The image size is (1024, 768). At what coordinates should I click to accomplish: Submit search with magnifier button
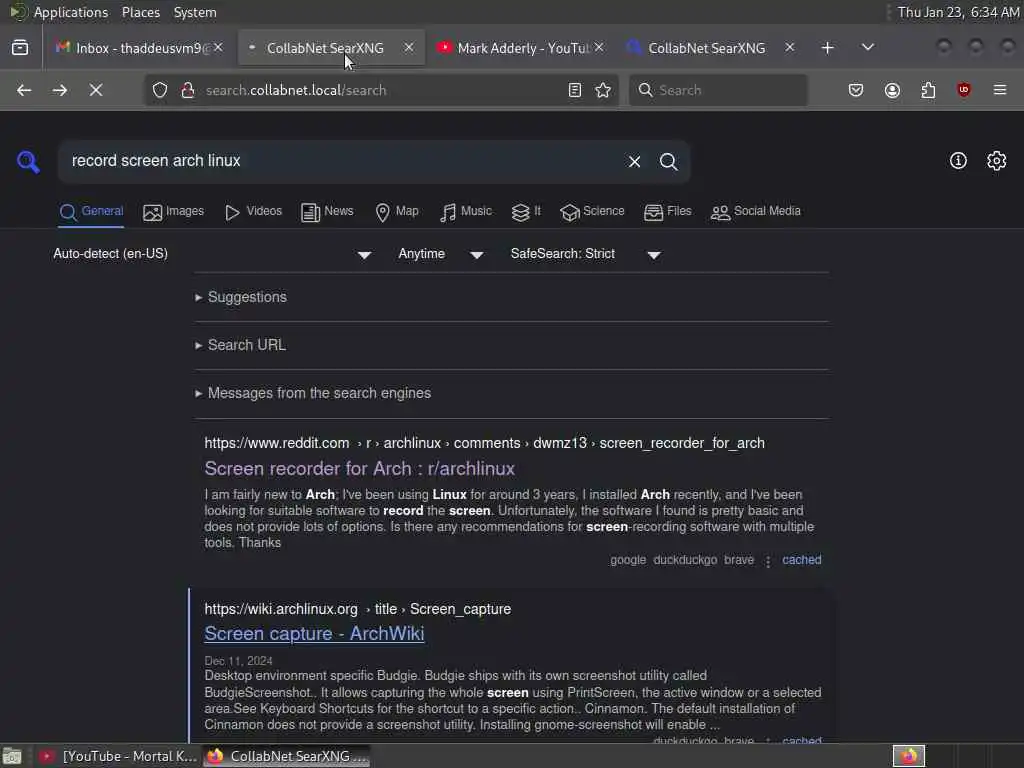tap(668, 161)
